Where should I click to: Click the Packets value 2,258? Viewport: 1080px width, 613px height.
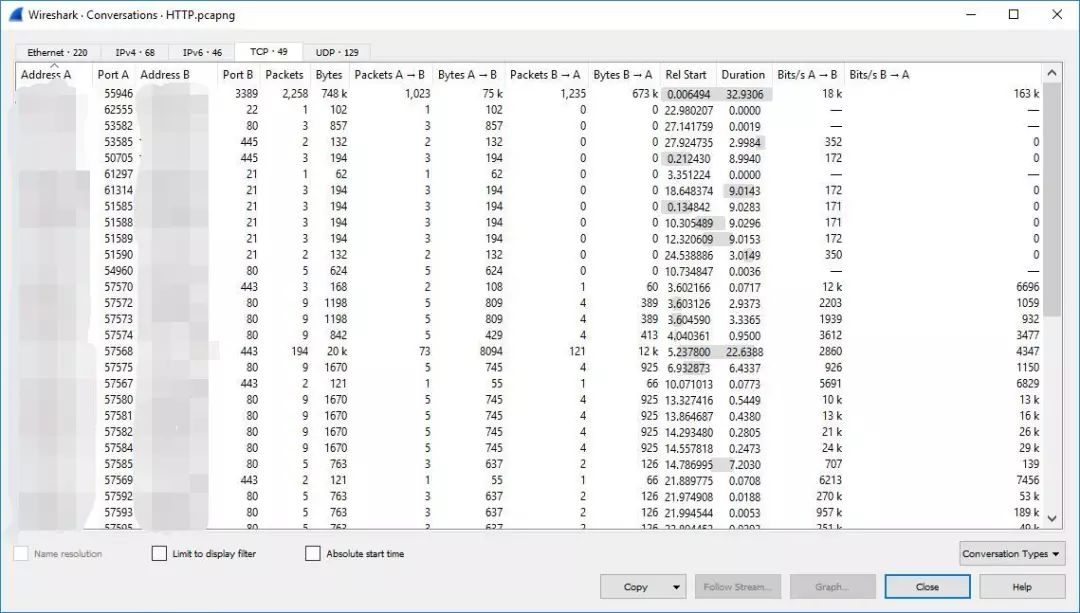coord(295,94)
